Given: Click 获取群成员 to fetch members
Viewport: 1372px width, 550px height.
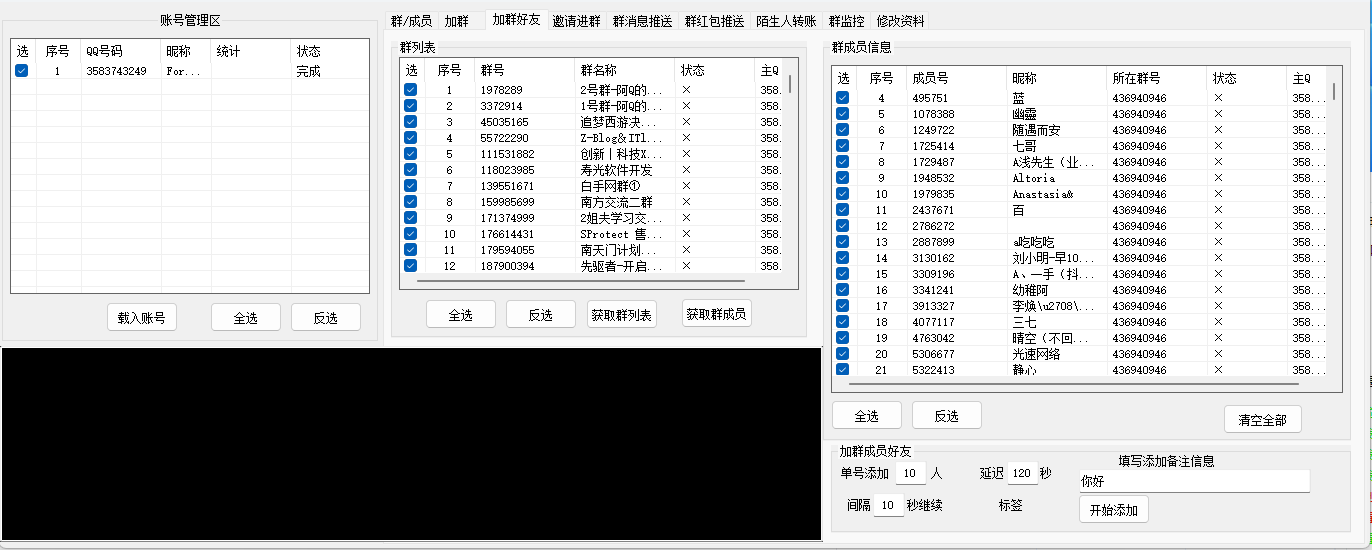Looking at the screenshot, I should (x=716, y=314).
